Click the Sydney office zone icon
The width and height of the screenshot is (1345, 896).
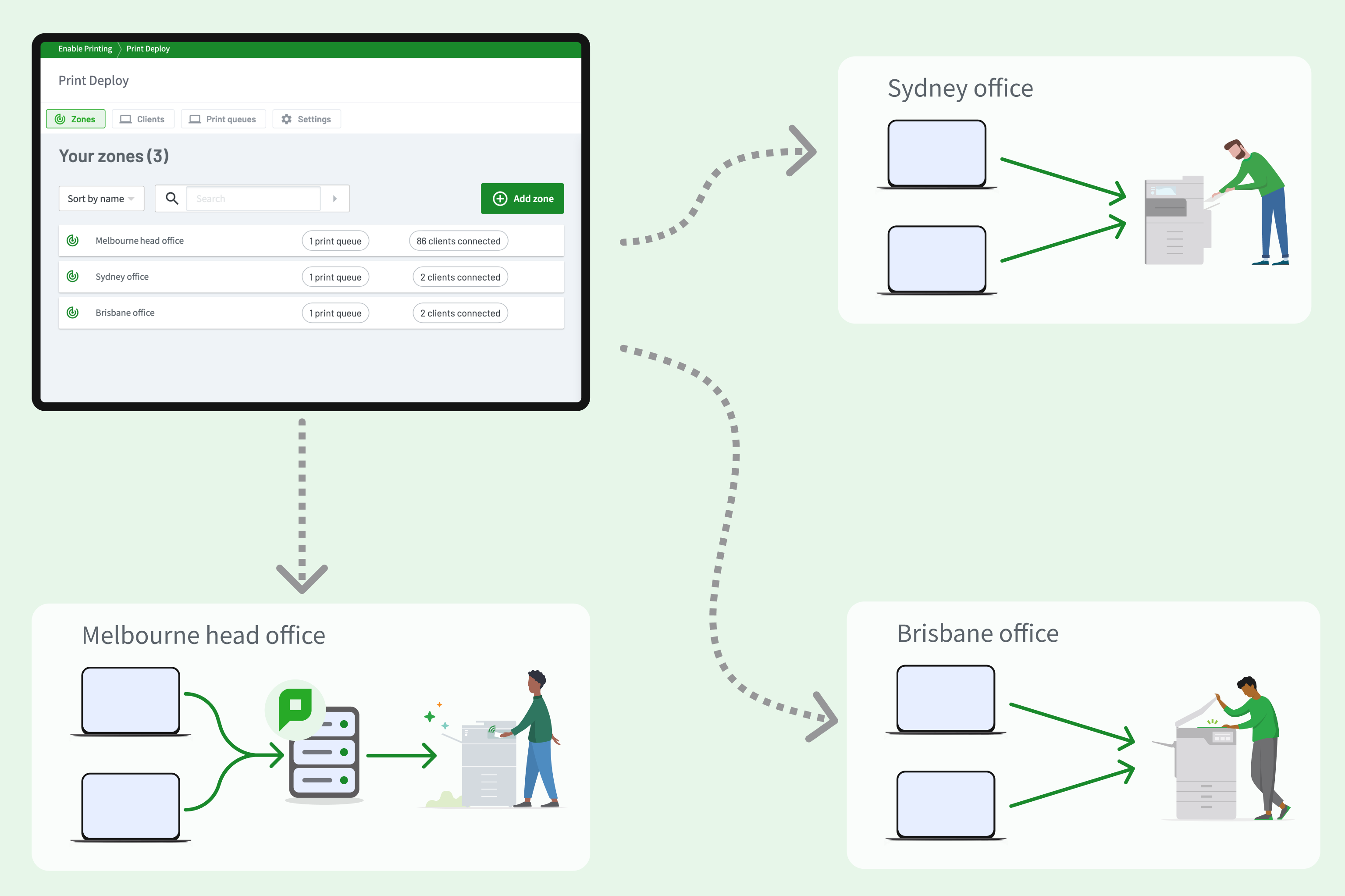(73, 277)
